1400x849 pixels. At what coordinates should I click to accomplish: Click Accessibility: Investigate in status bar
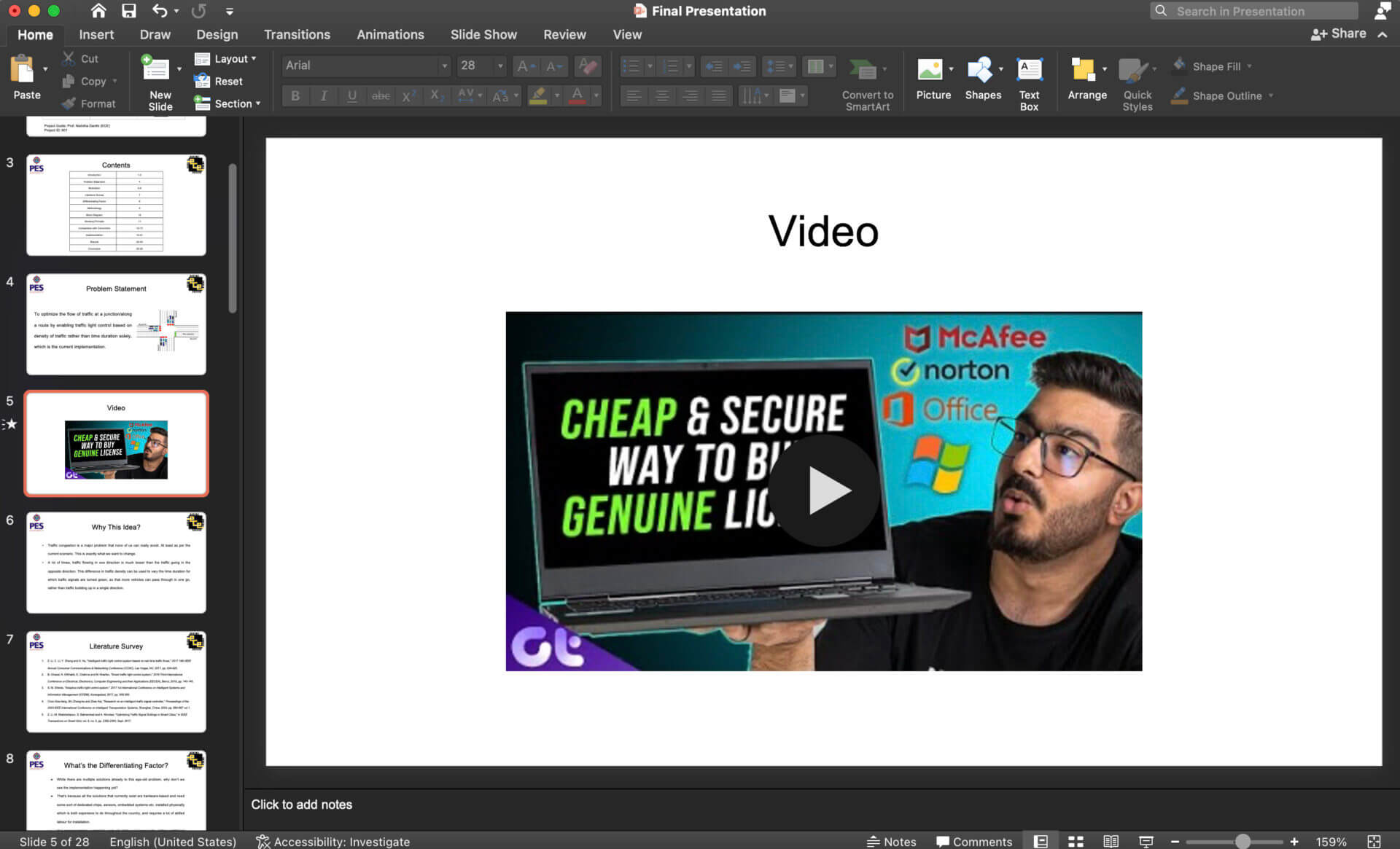pyautogui.click(x=333, y=841)
